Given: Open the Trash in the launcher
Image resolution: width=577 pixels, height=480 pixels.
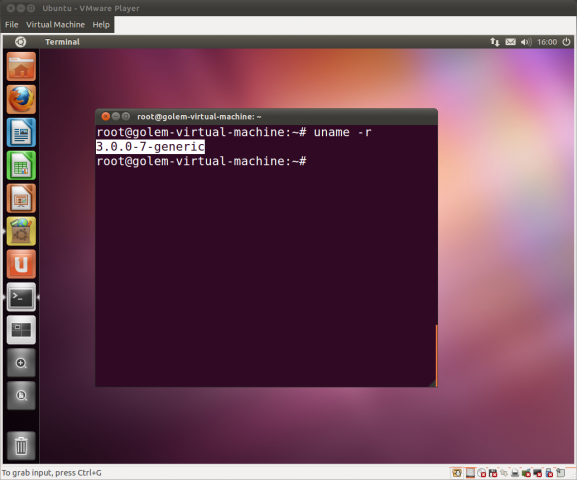Looking at the screenshot, I should [21, 446].
